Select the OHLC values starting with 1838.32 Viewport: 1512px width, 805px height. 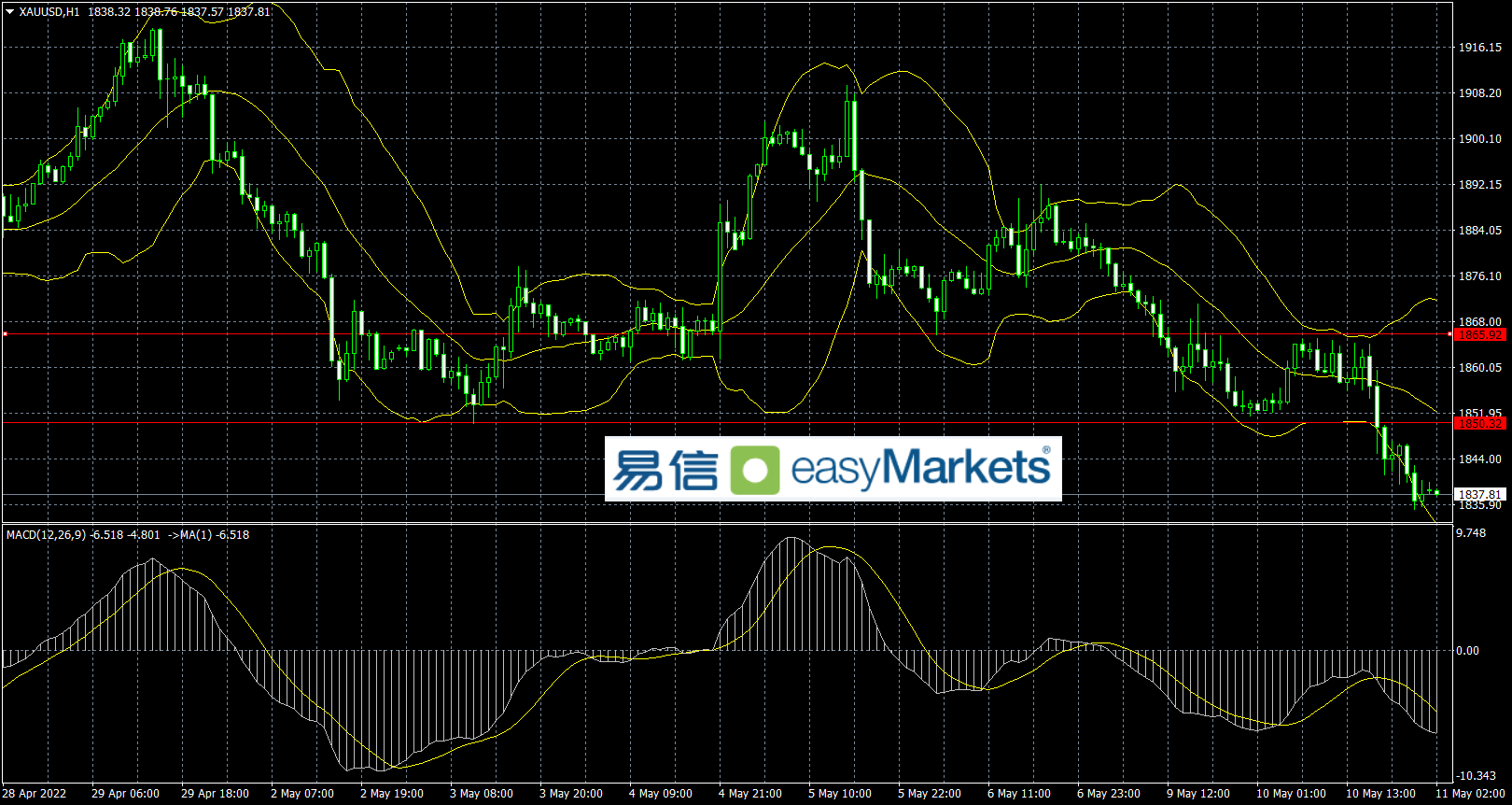click(x=179, y=12)
